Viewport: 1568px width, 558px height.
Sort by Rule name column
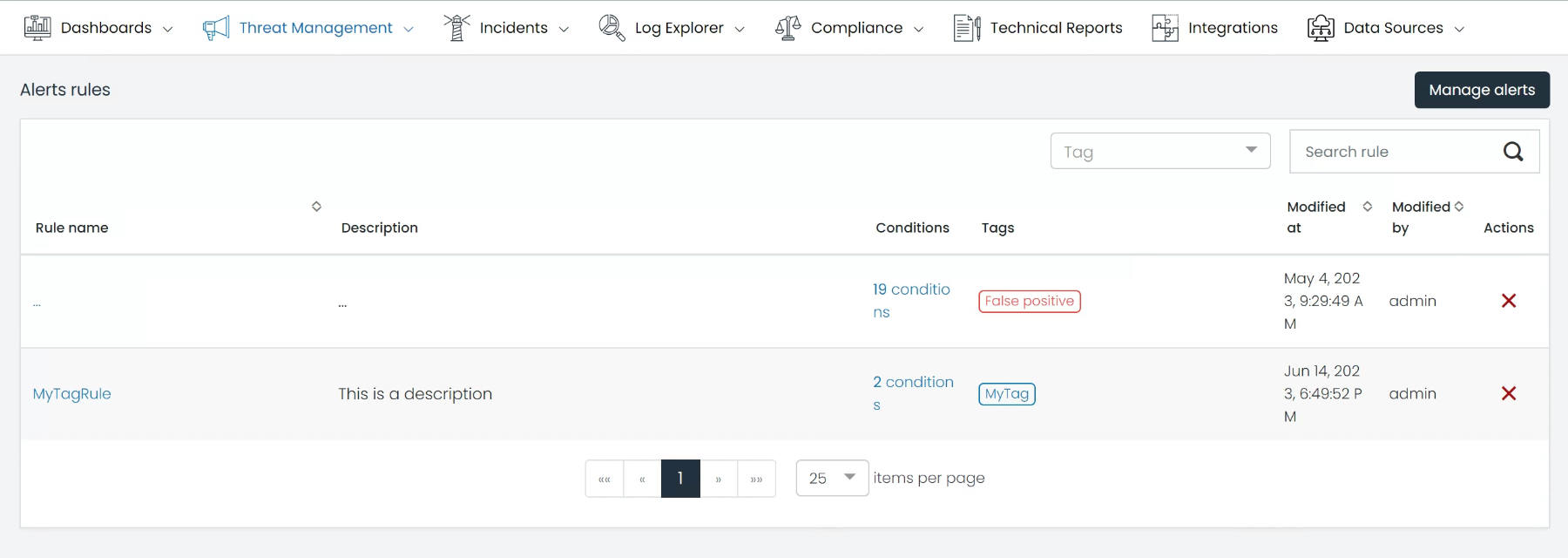[x=316, y=207]
